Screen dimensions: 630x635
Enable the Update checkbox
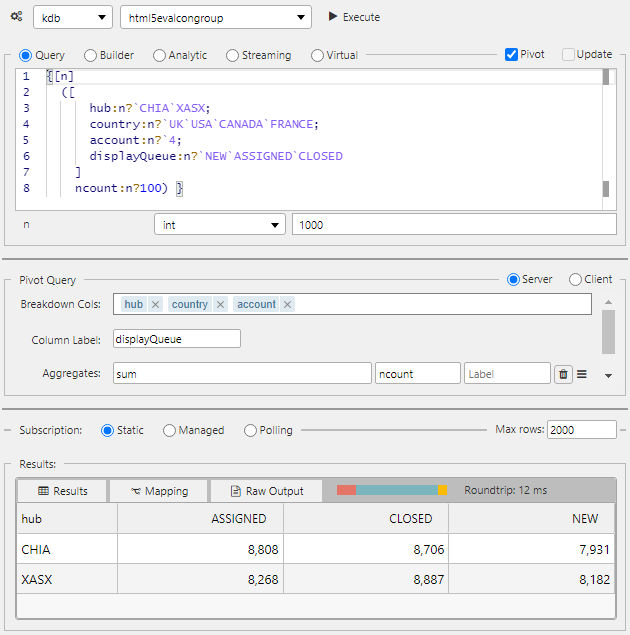click(x=568, y=55)
